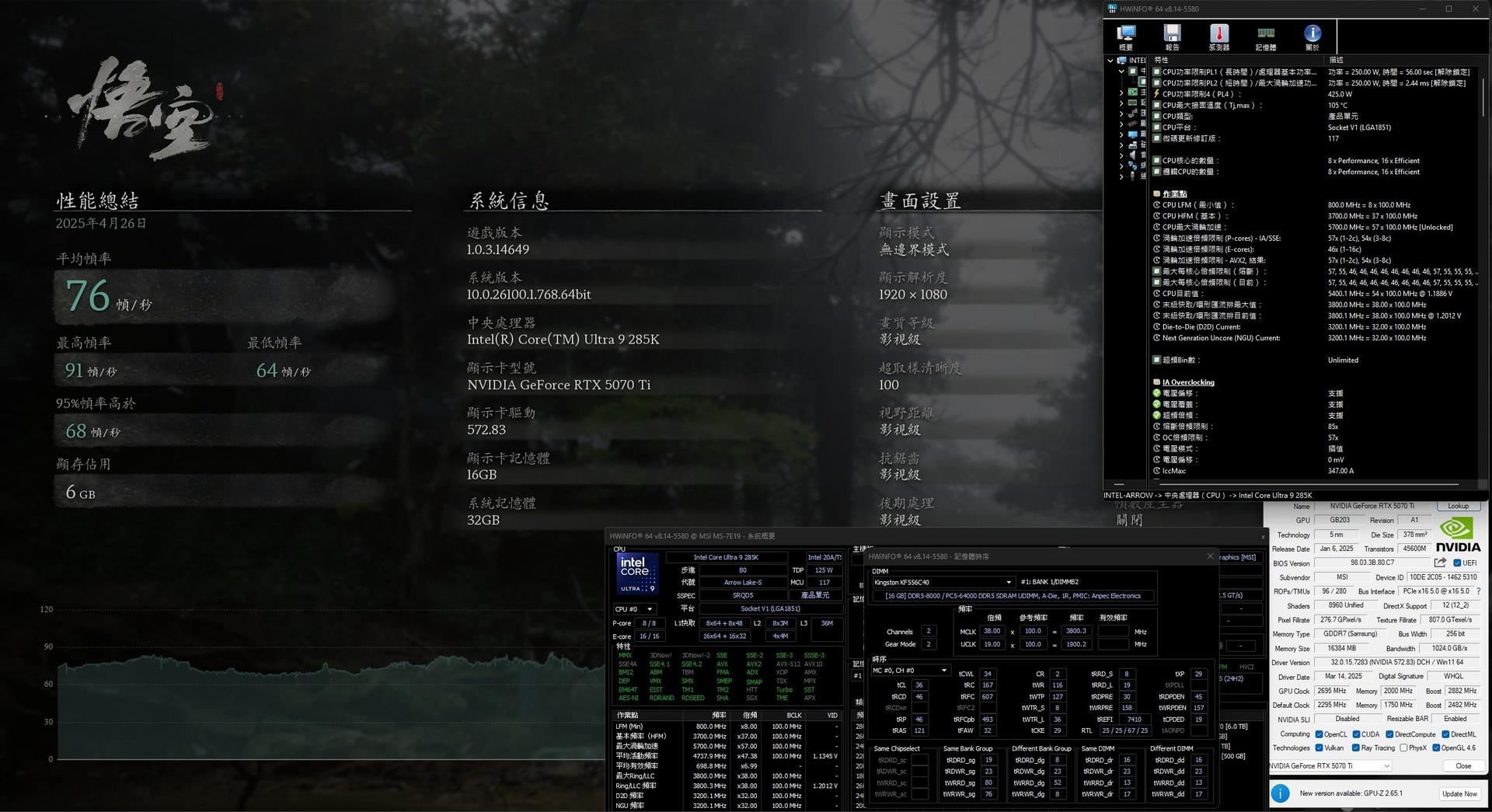Click the Intel Core Ultra 9 logo
Image resolution: width=1492 pixels, height=812 pixels.
tap(637, 574)
